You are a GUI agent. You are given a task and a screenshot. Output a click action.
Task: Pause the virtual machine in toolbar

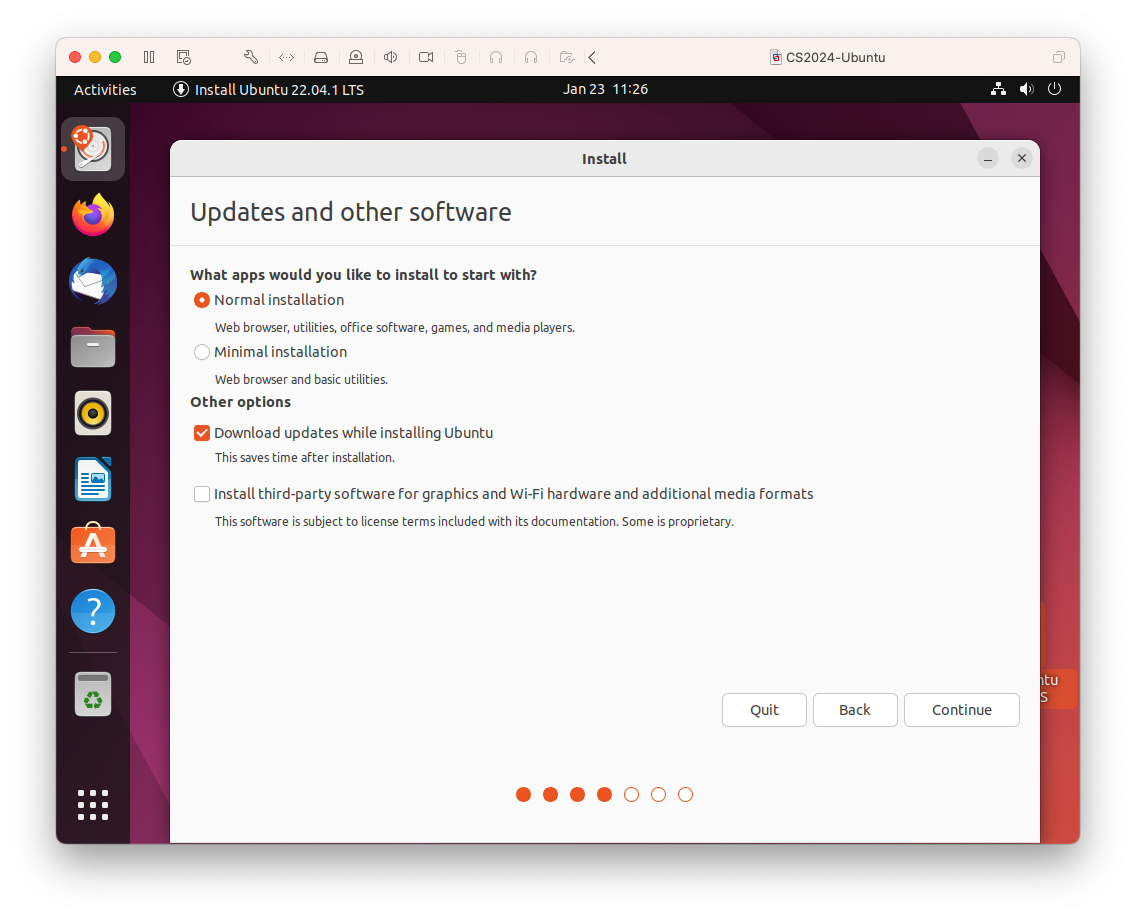[149, 57]
